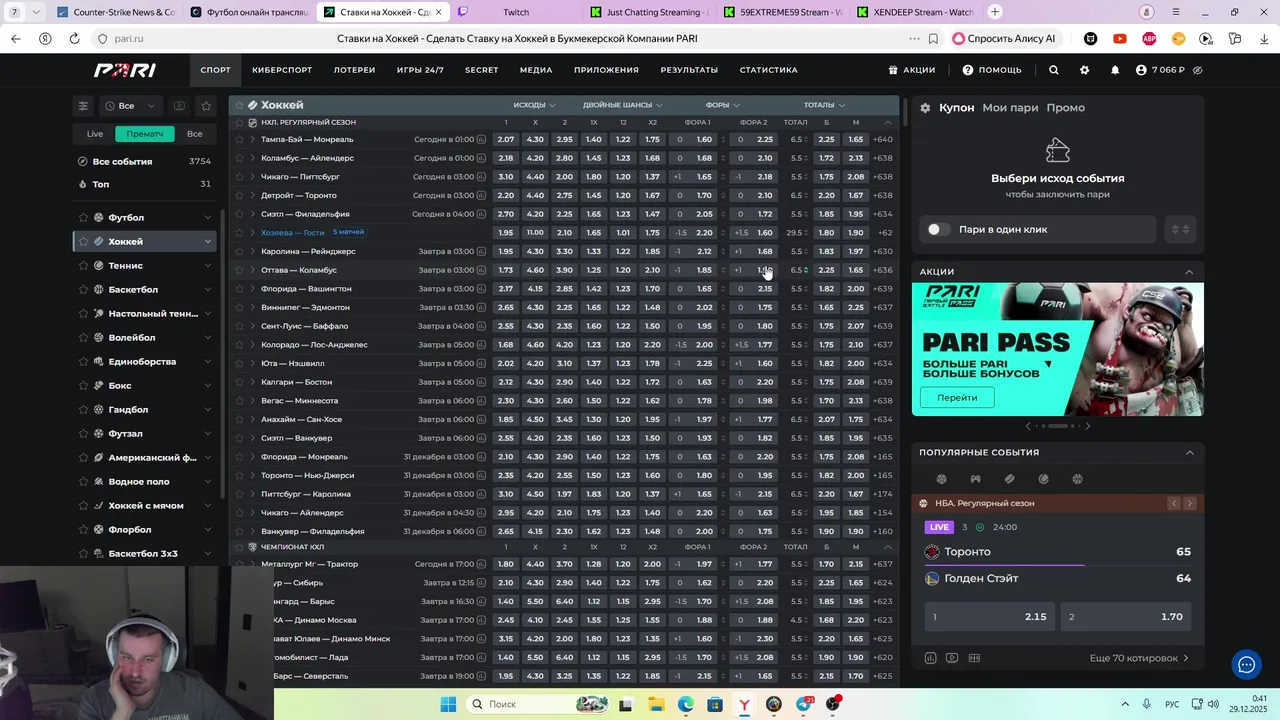Image resolution: width=1280 pixels, height=720 pixels.
Task: Toggle video broadcasts filter icon in sidebar
Action: click(x=179, y=106)
